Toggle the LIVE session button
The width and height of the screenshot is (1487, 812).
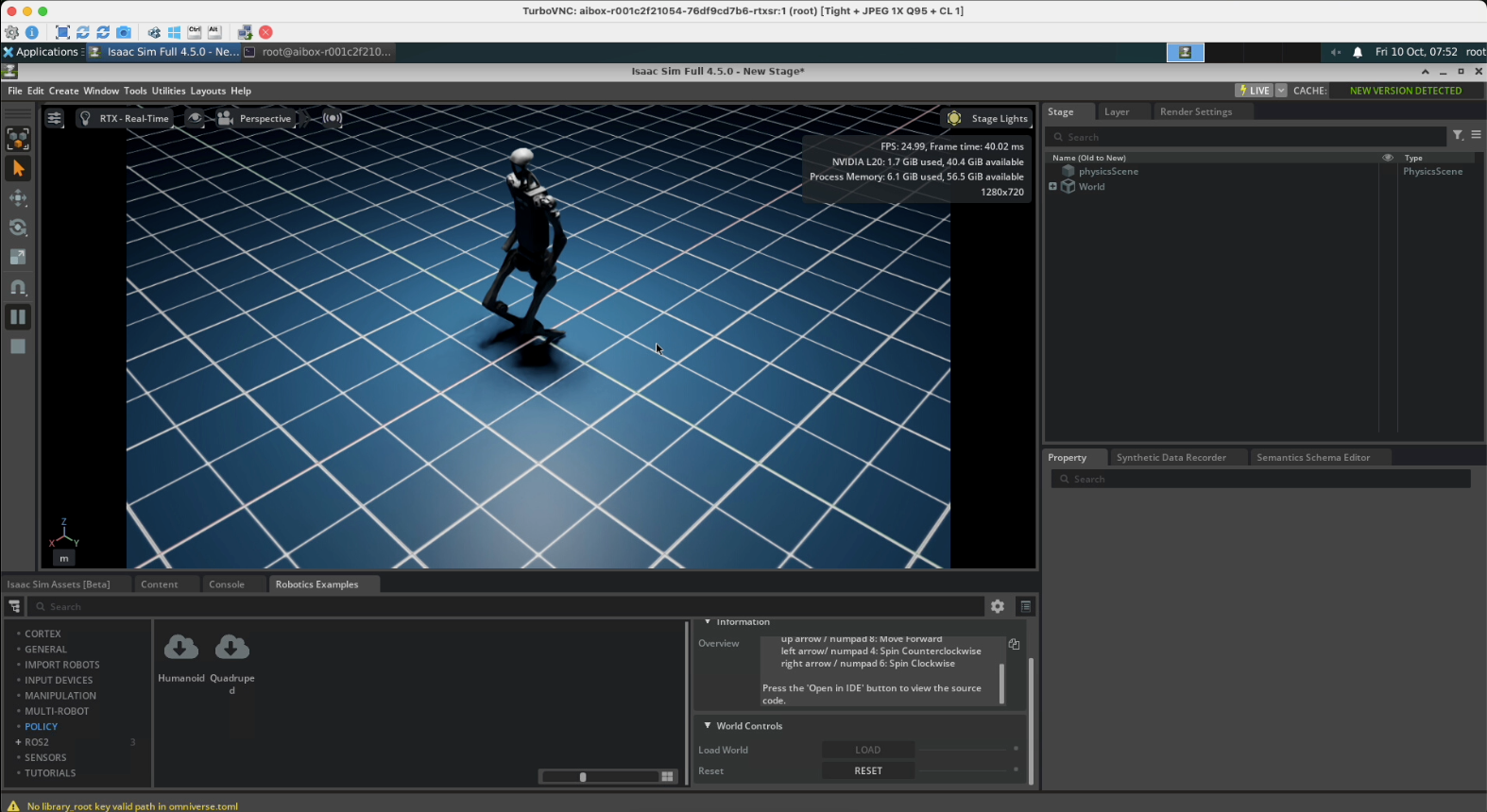(x=1254, y=91)
